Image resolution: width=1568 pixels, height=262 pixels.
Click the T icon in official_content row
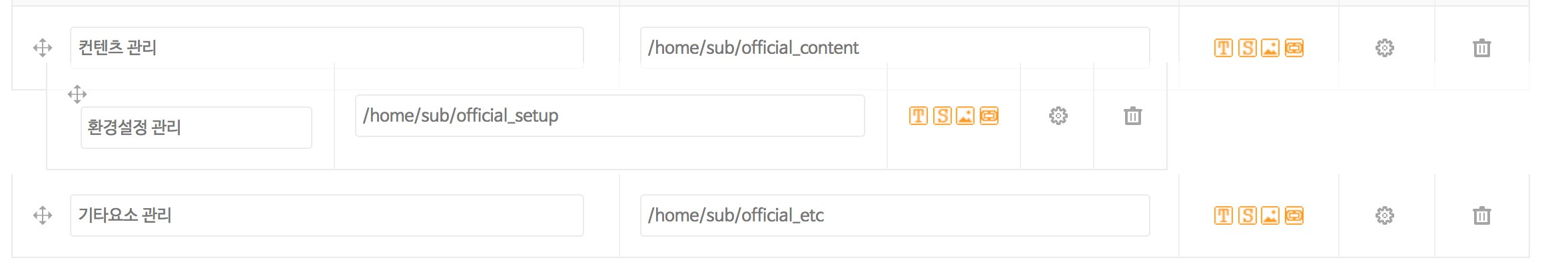[1224, 48]
